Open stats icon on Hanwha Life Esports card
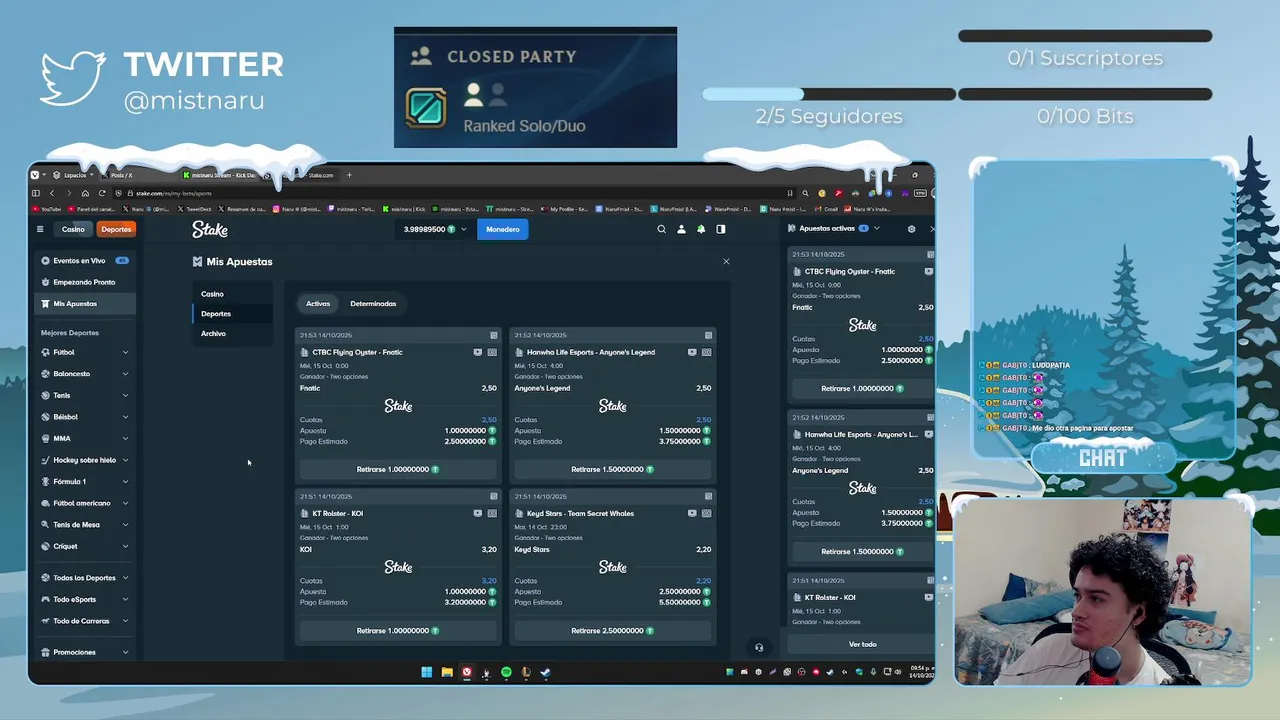Screen dimensions: 1280x720 point(707,352)
